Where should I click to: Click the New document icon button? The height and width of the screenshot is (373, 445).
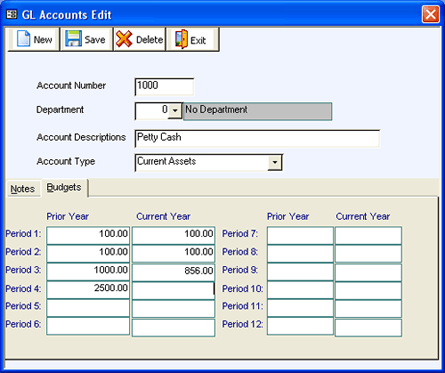coord(34,40)
